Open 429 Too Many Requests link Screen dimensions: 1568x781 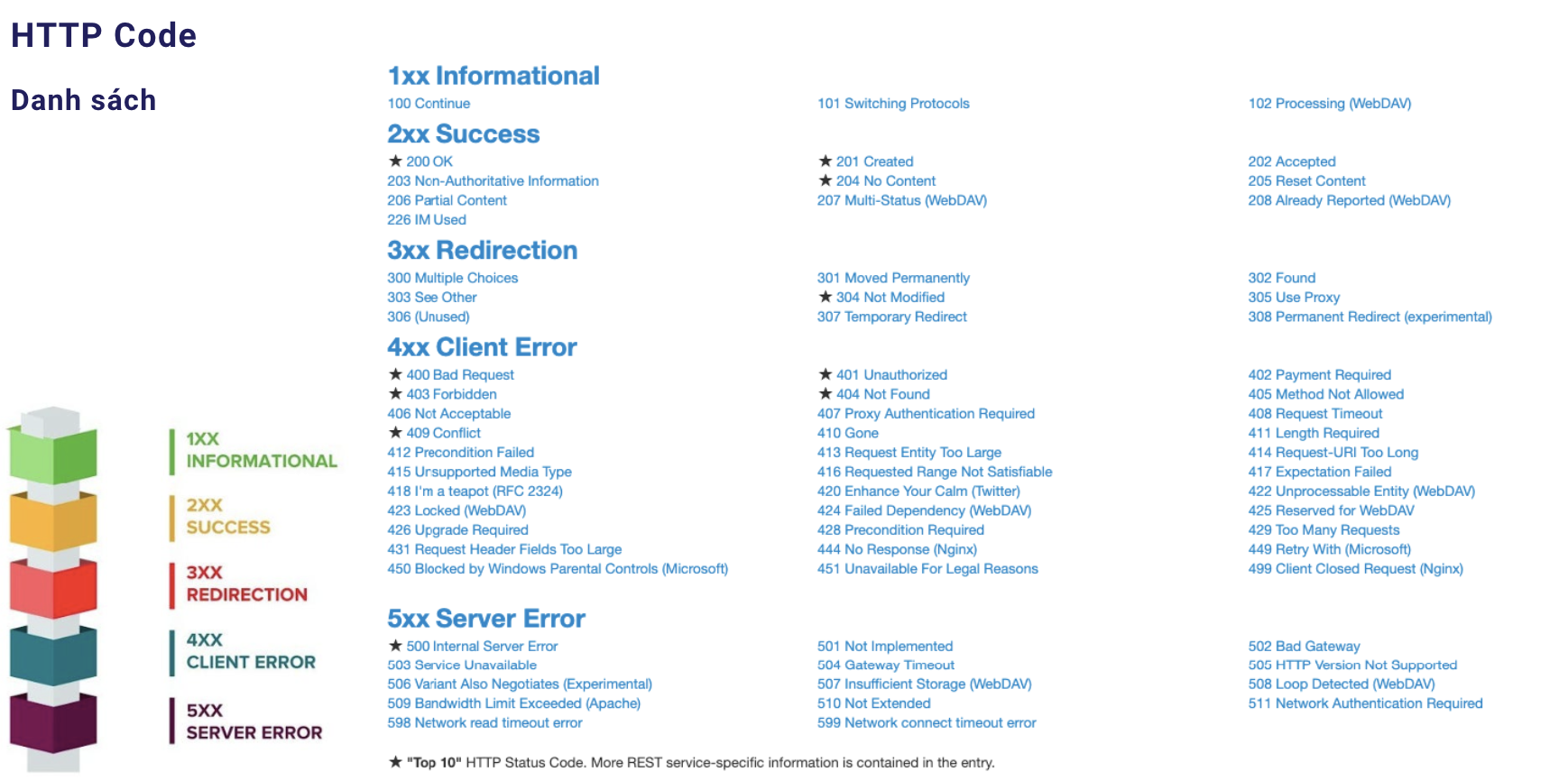tap(1324, 530)
